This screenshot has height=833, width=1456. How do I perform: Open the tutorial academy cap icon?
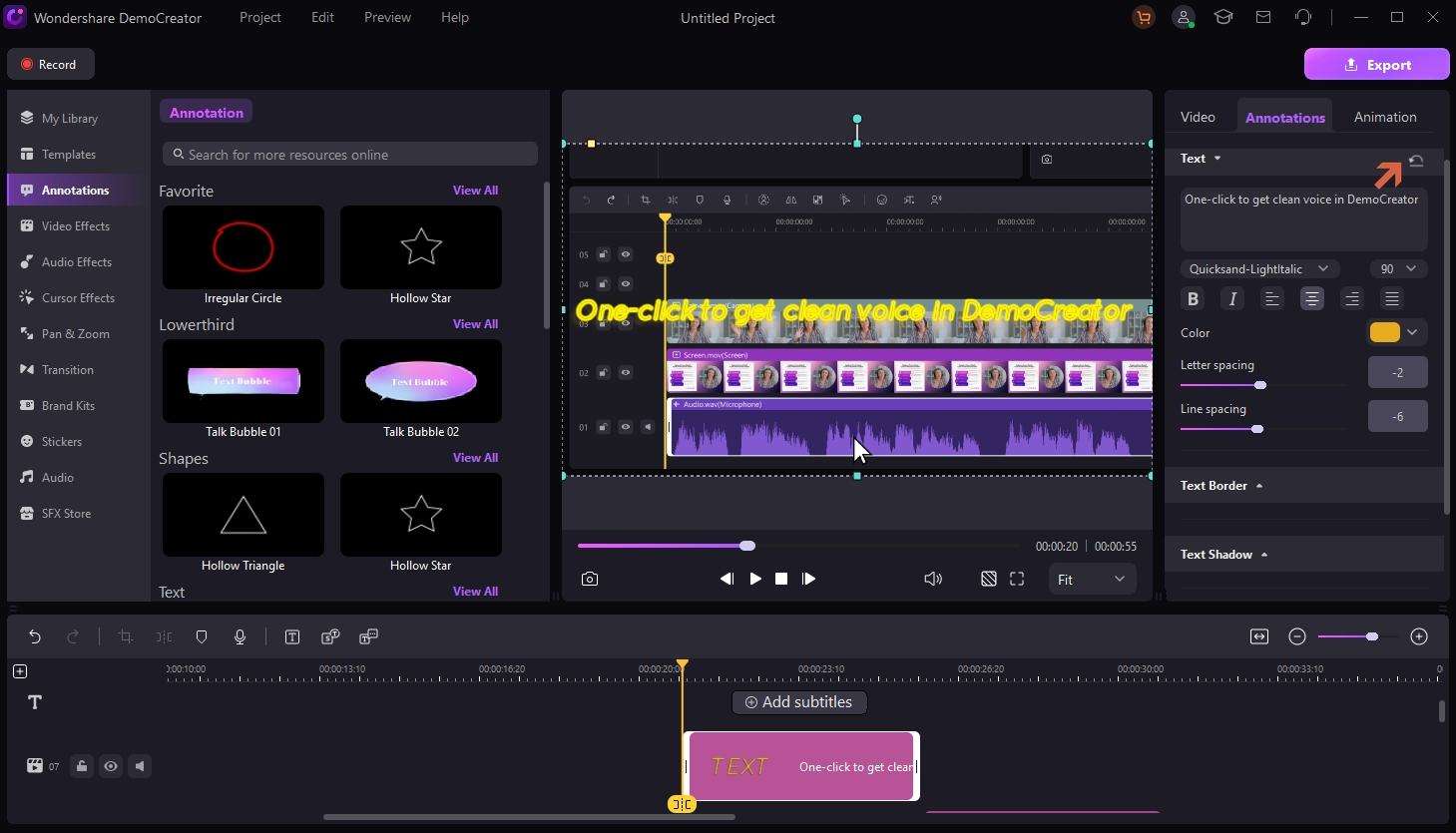pyautogui.click(x=1223, y=17)
